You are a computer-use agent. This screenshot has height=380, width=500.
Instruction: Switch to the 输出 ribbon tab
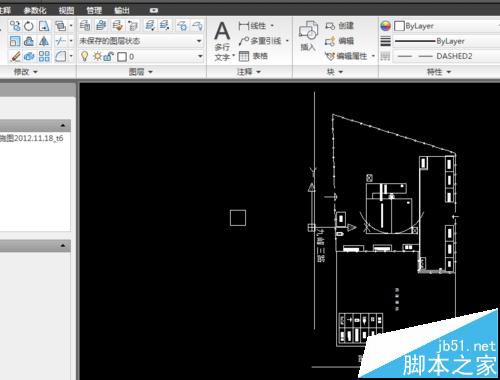[122, 11]
